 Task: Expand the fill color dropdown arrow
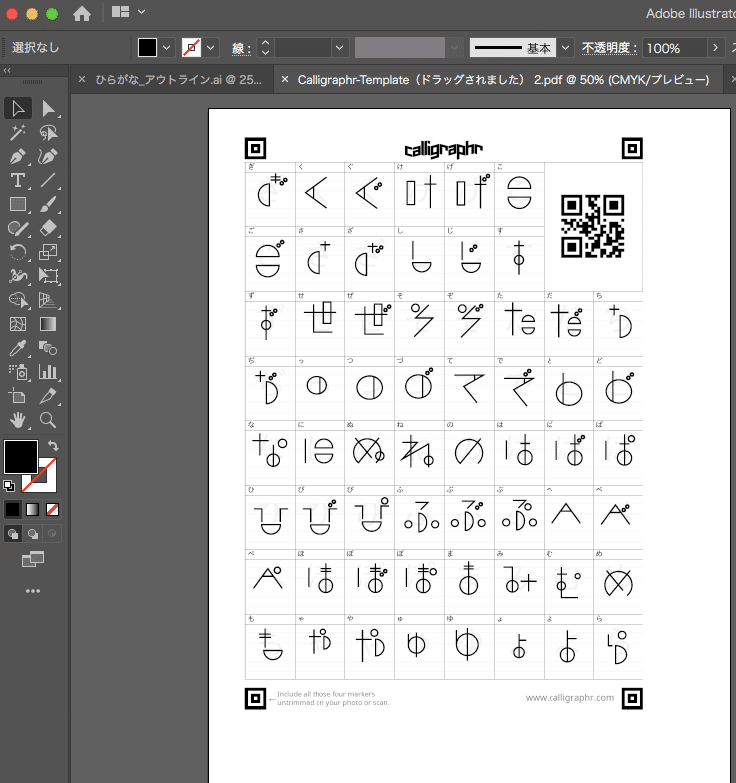coord(167,48)
